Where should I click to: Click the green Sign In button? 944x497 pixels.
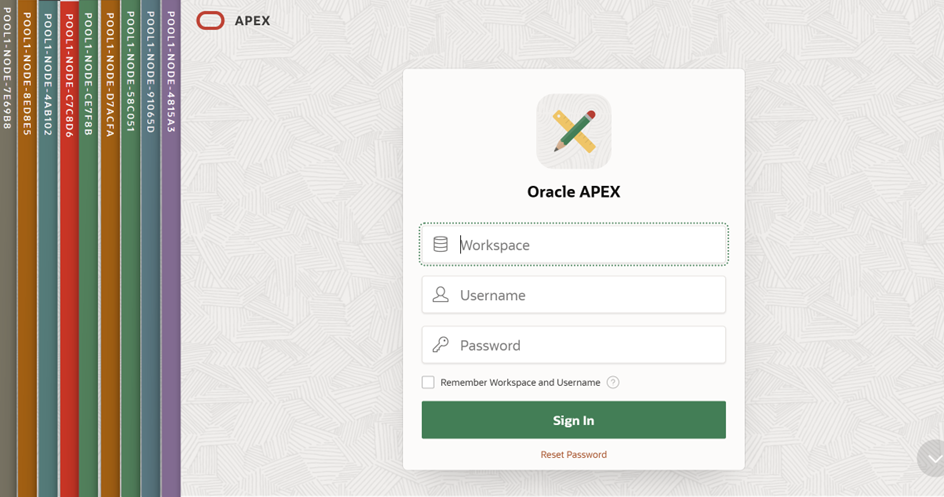tap(574, 420)
